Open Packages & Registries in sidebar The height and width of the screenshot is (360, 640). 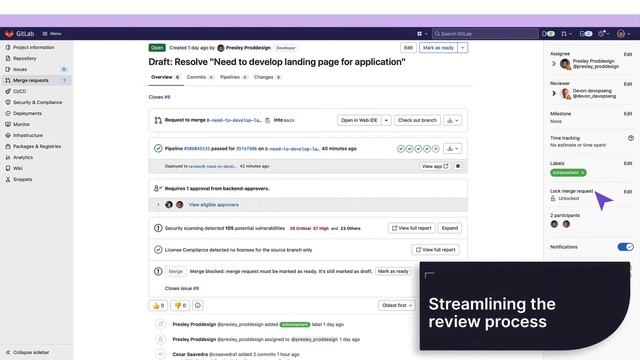pyautogui.click(x=37, y=147)
